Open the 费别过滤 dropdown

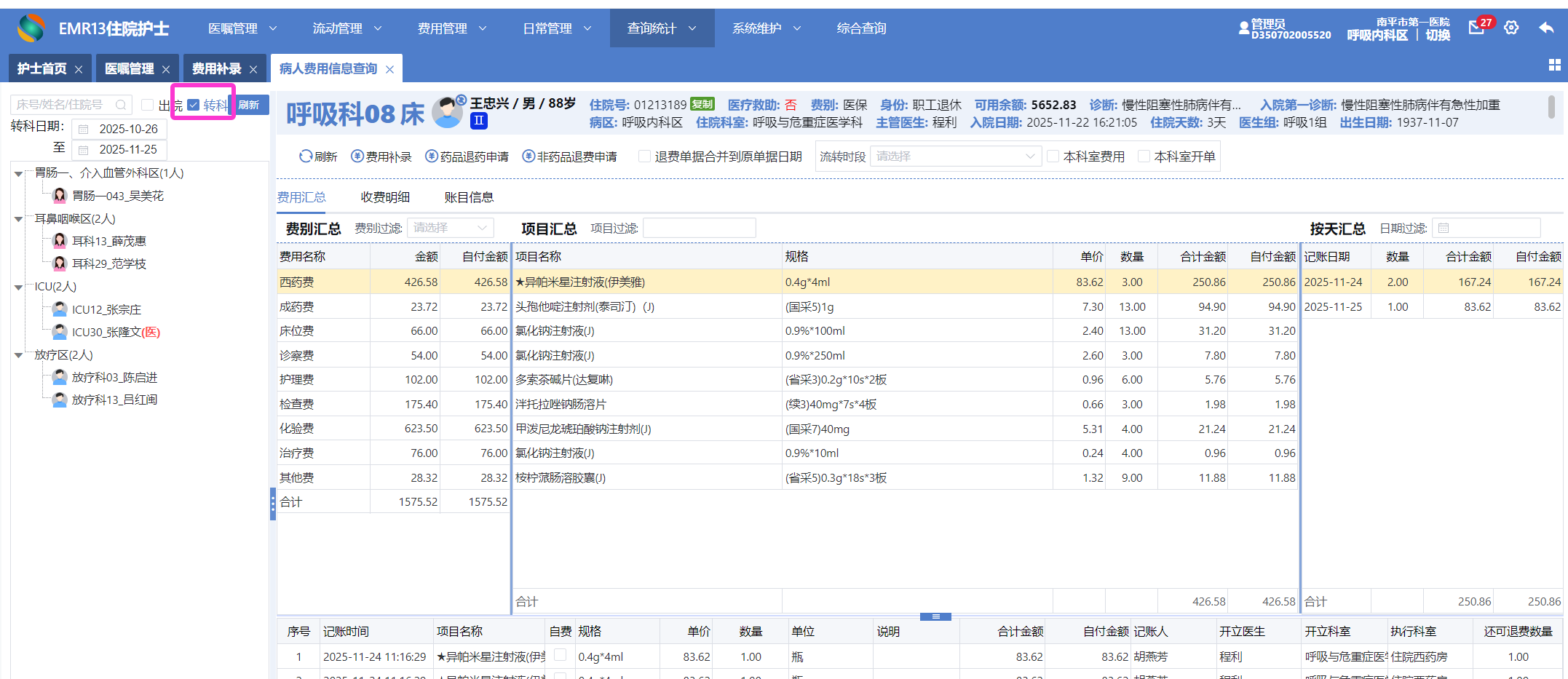(450, 229)
